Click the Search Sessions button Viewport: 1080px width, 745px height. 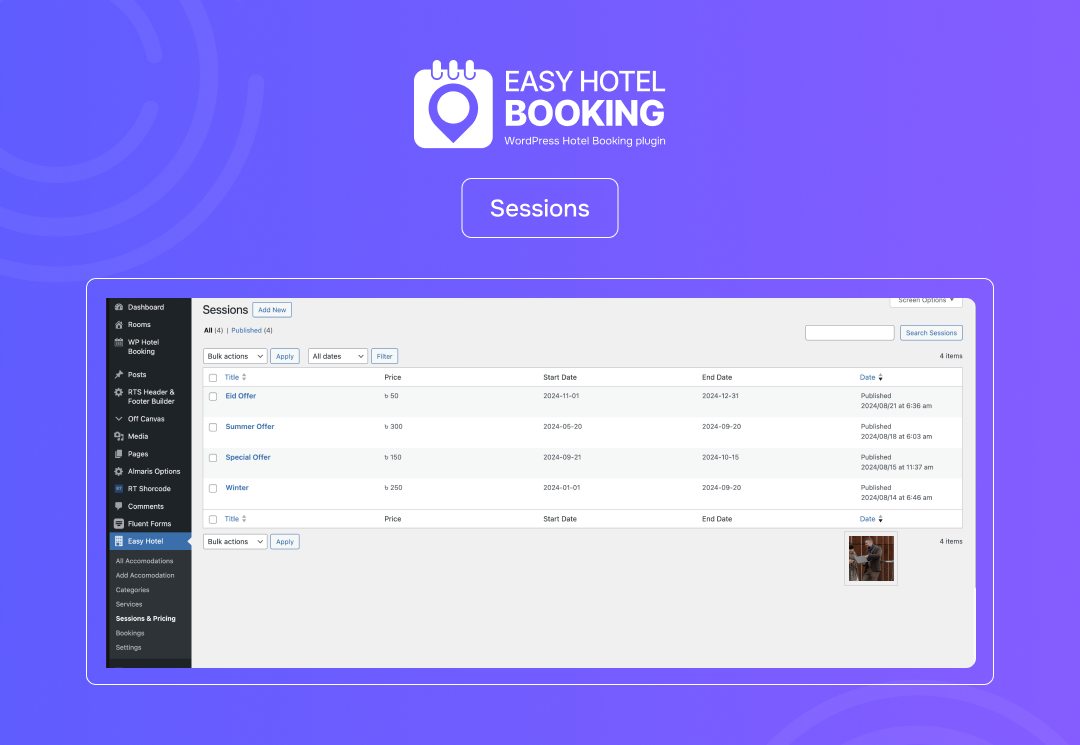click(931, 333)
